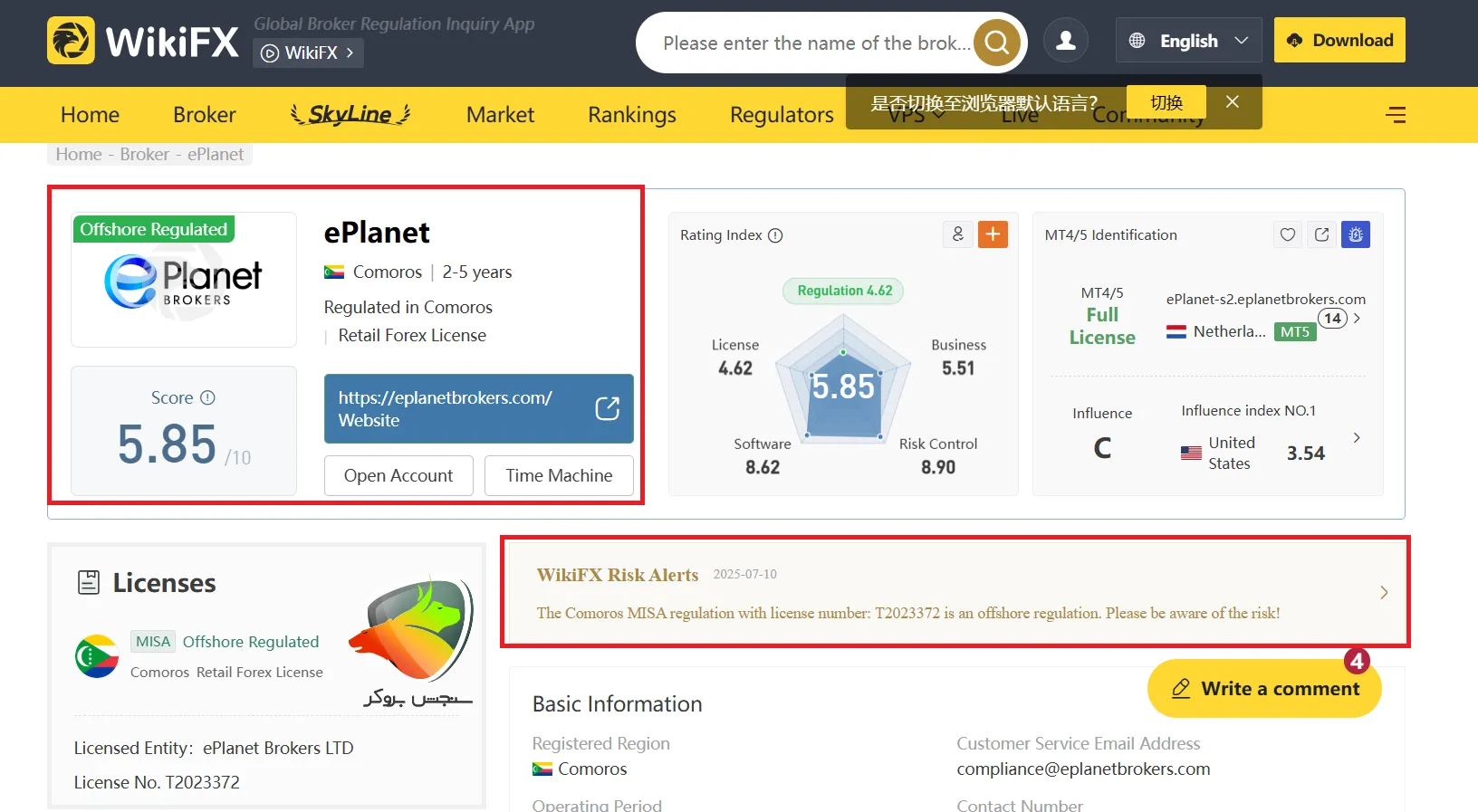This screenshot has width=1478, height=812.
Task: Confirm language switch with 切换 button
Action: click(1166, 102)
